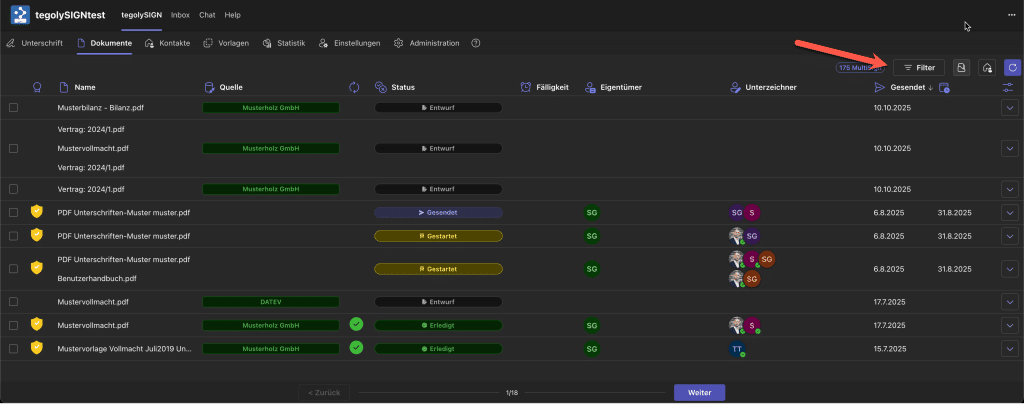The width and height of the screenshot is (1024, 405).
Task: Expand the dropdown on the Gesendet status row
Action: click(x=1010, y=212)
